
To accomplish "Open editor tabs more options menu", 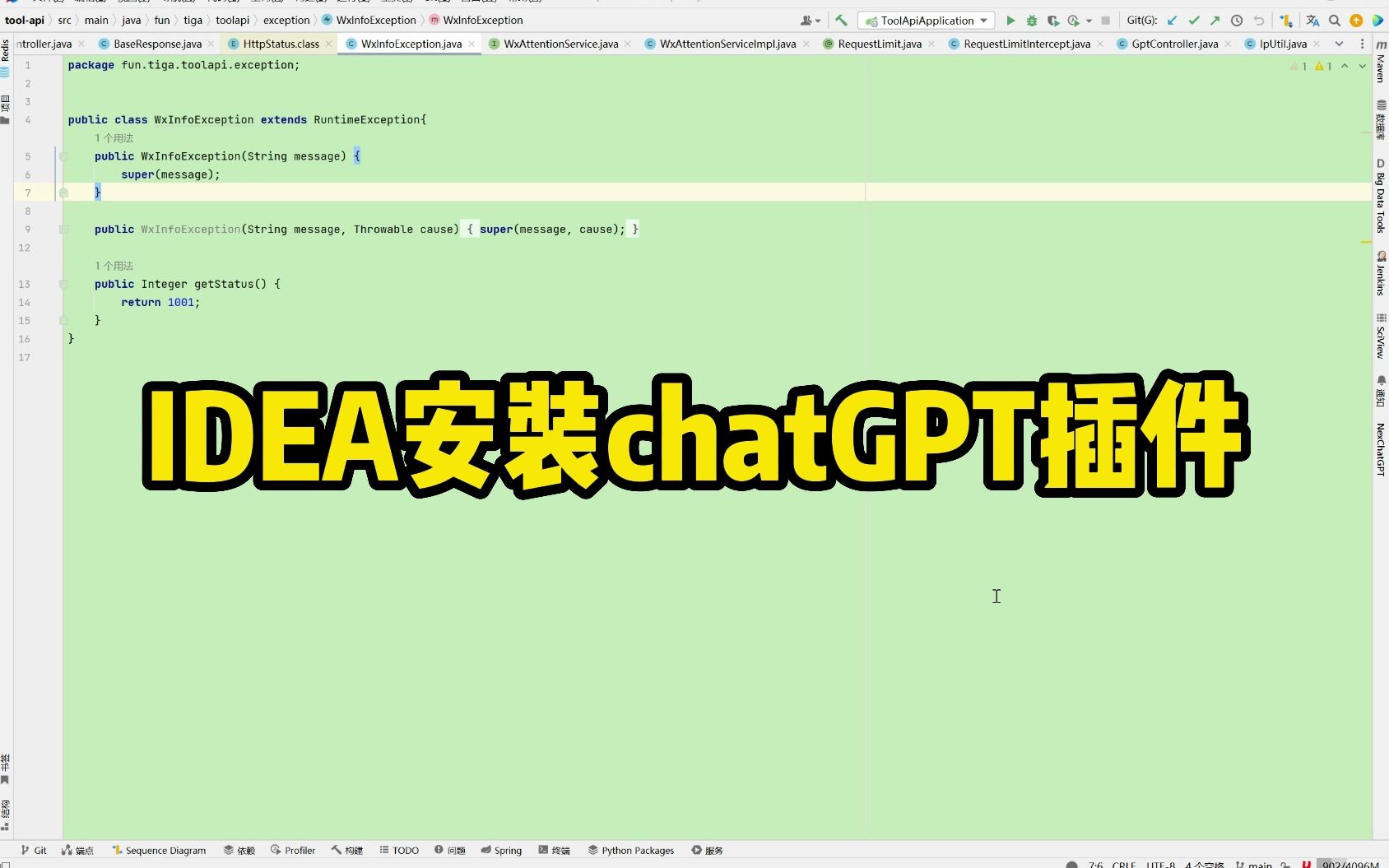I will (x=1362, y=44).
